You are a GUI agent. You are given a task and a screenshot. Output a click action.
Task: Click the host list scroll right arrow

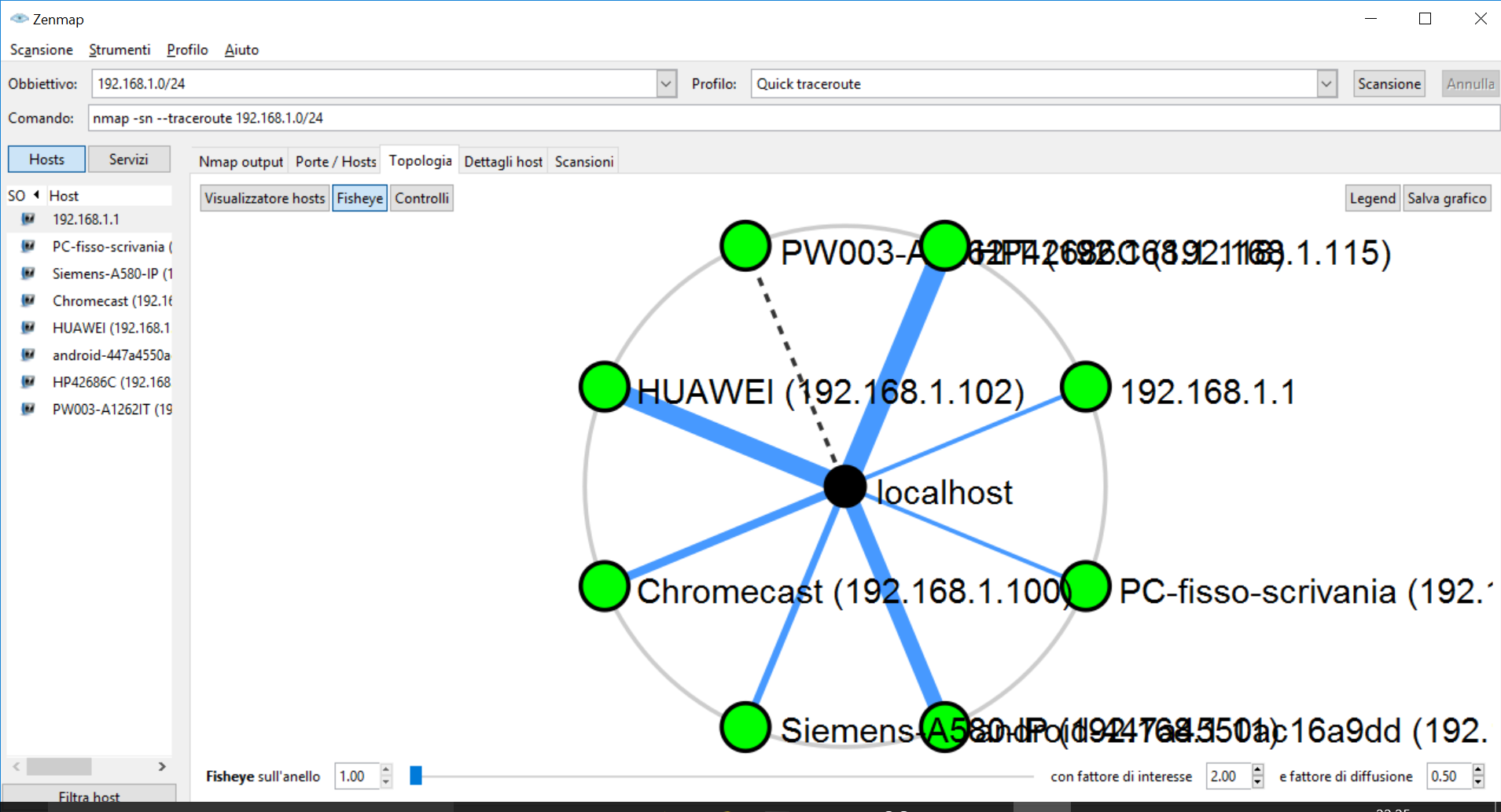[162, 766]
